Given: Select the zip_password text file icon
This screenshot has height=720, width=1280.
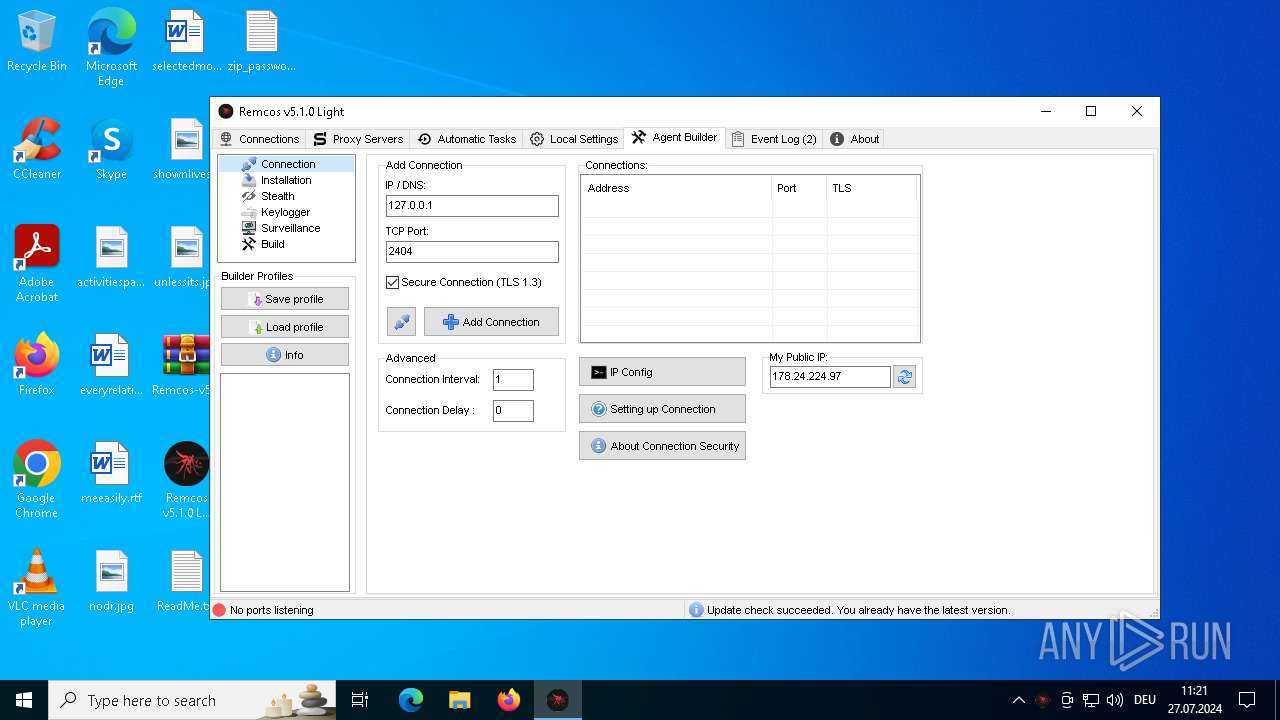Looking at the screenshot, I should pos(261,42).
